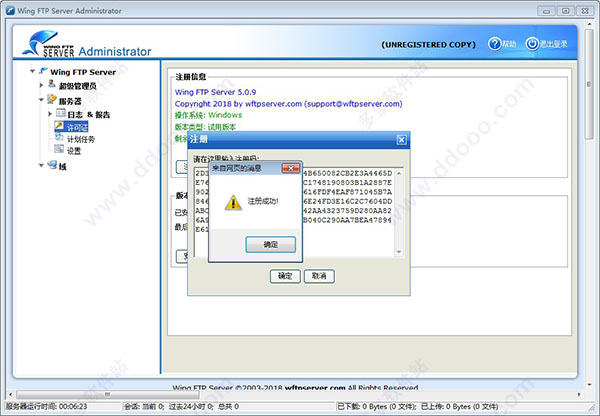The image size is (600, 416).
Task: Select the 超级管理员 user icon in tree
Action: (x=52, y=84)
